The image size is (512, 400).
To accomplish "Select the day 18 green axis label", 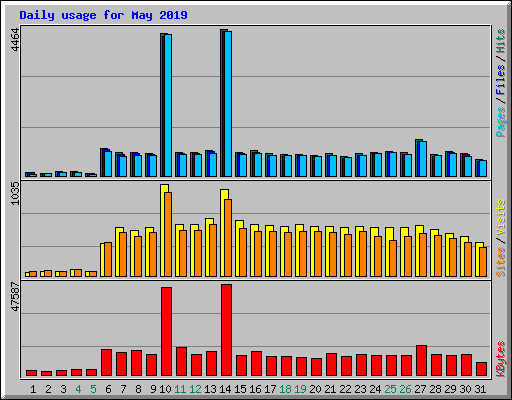I will click(x=285, y=389).
